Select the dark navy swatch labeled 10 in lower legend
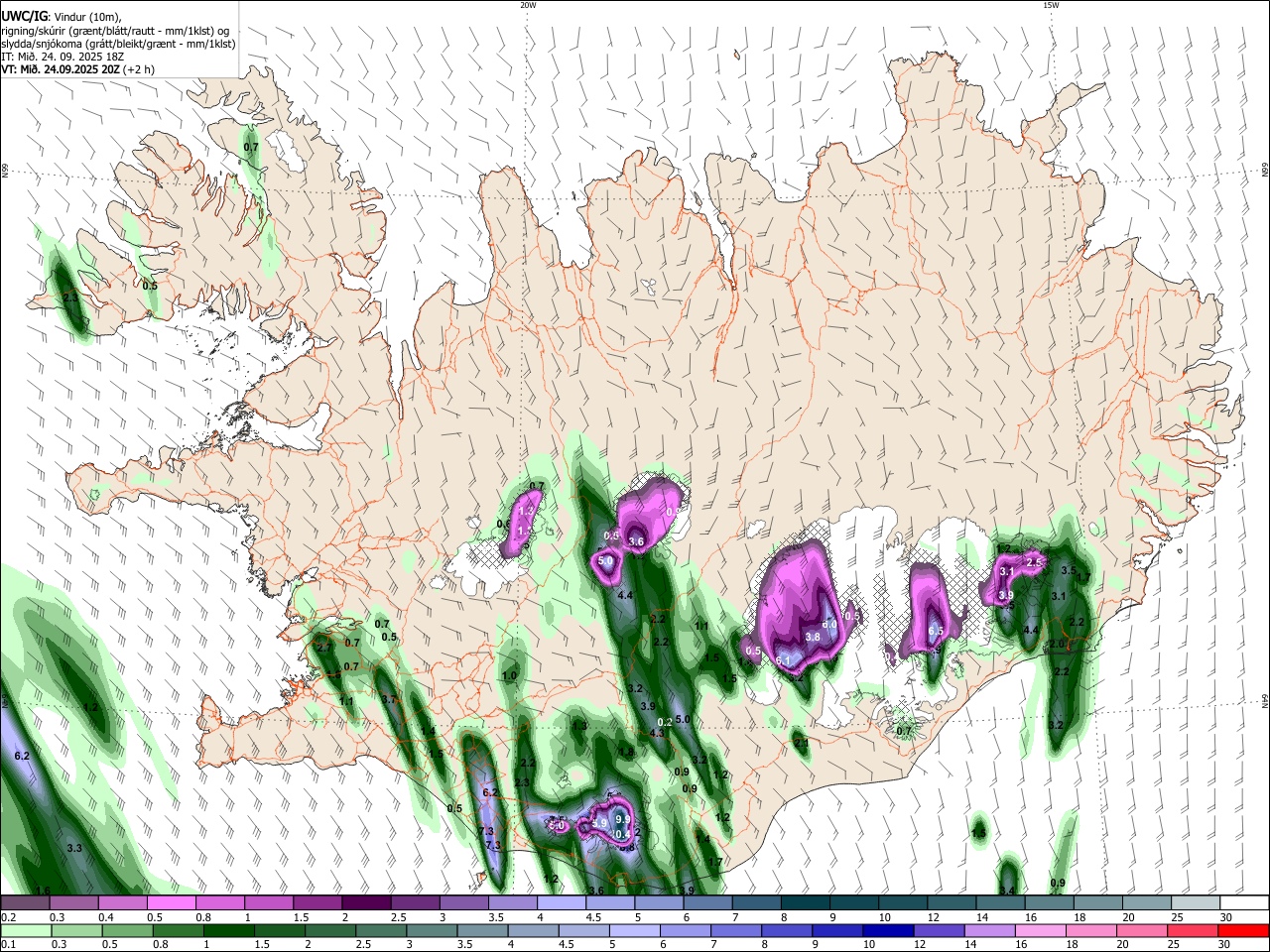 point(887,930)
